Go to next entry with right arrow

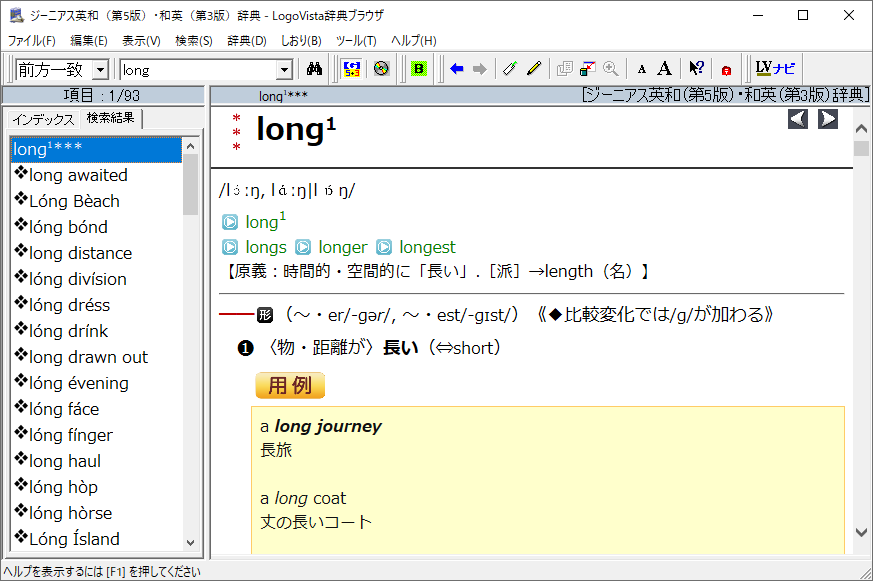point(828,120)
